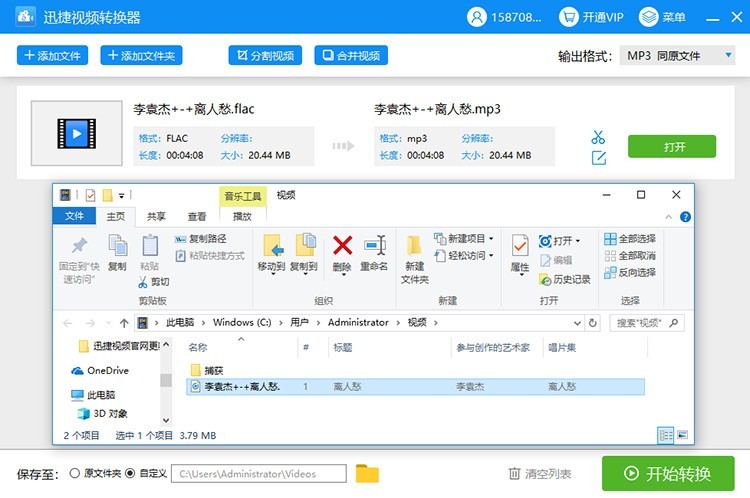Click the edit output name icon

(x=598, y=158)
